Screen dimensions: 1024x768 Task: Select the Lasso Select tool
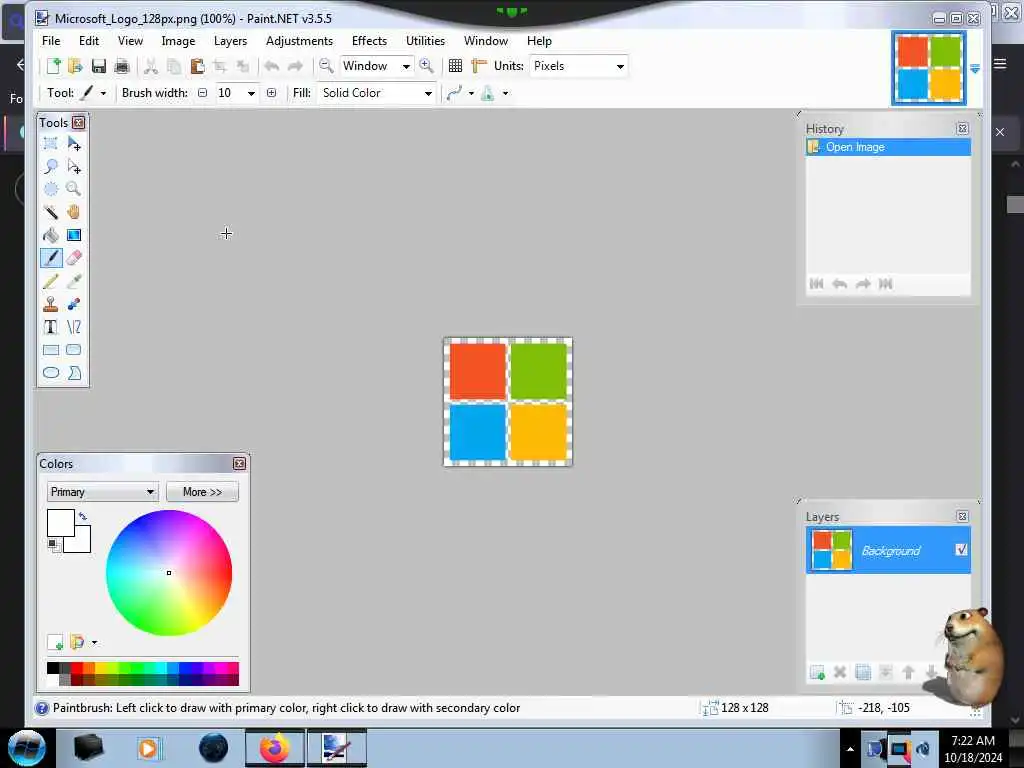tap(51, 167)
